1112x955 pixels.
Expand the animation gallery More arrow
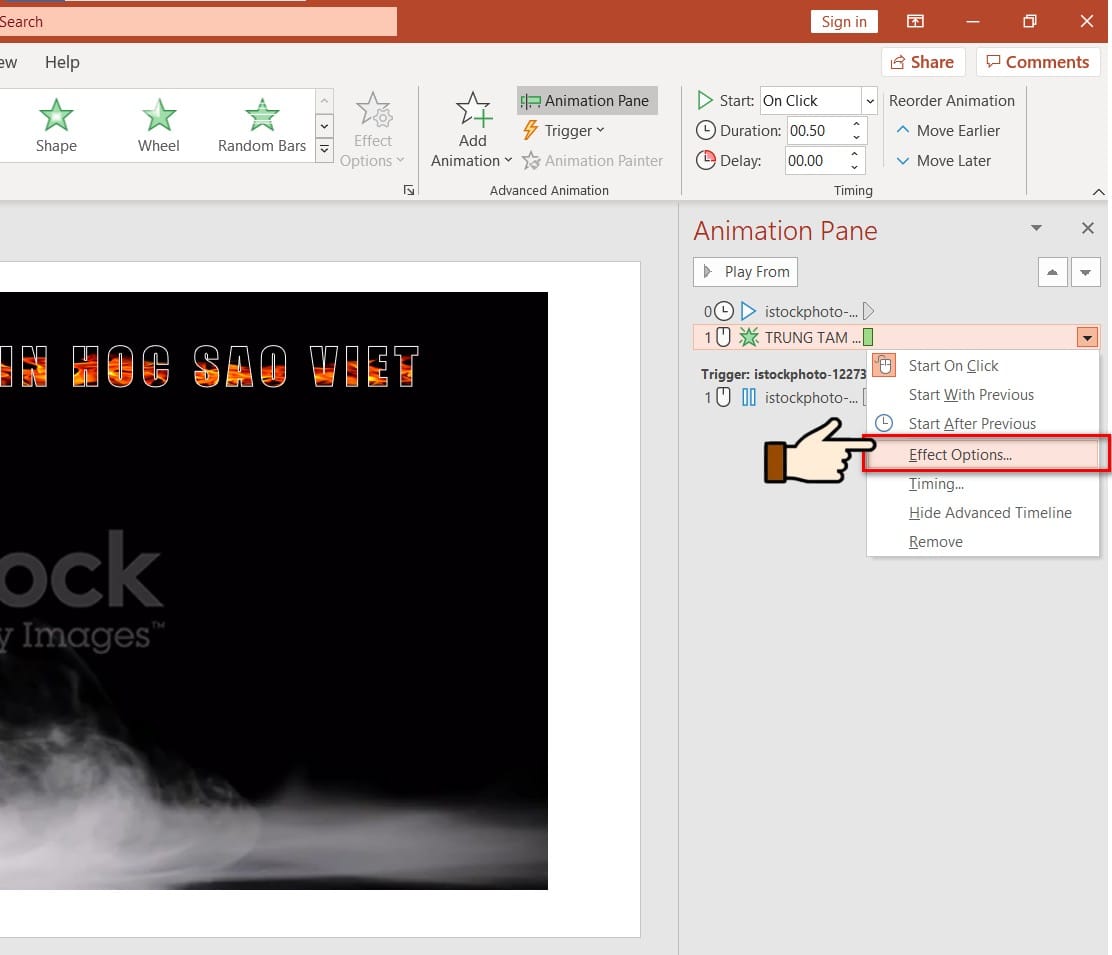point(324,150)
